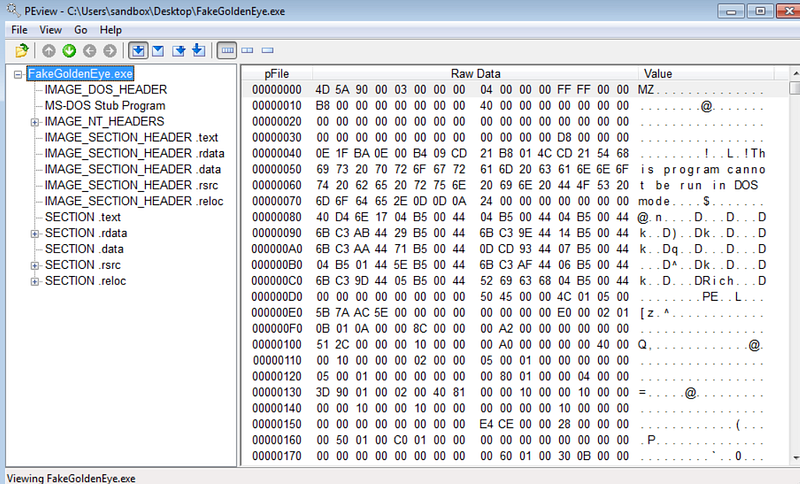Collapse the FakeGoldenEye.exe root node
This screenshot has width=800, height=484.
[x=18, y=74]
